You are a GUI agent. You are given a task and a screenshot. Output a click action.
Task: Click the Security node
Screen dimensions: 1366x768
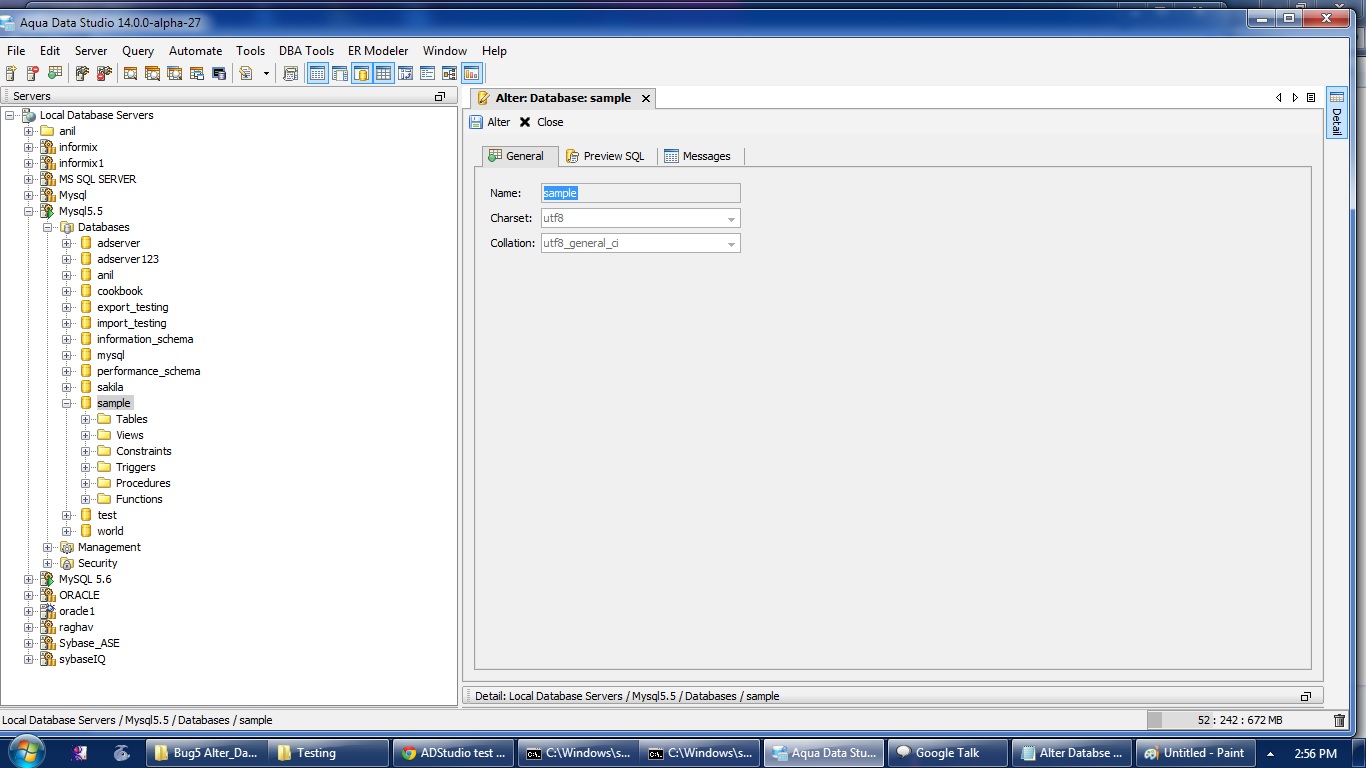point(97,563)
